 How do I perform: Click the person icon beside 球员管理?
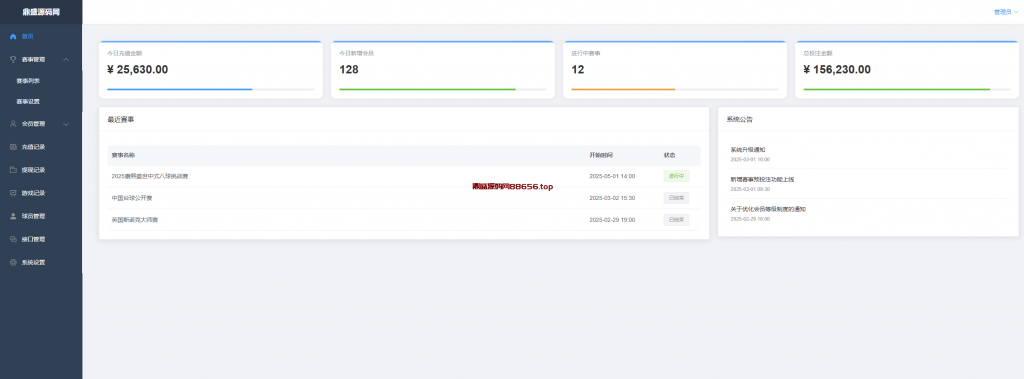click(x=13, y=216)
